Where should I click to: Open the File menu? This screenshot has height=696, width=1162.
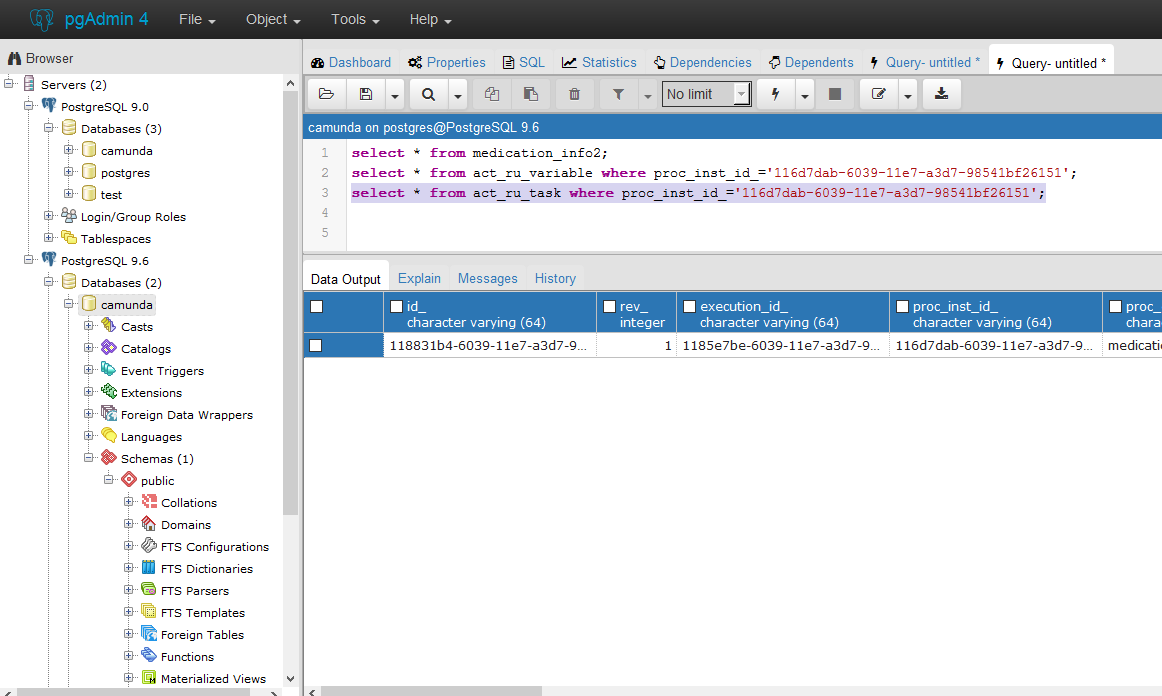(197, 19)
